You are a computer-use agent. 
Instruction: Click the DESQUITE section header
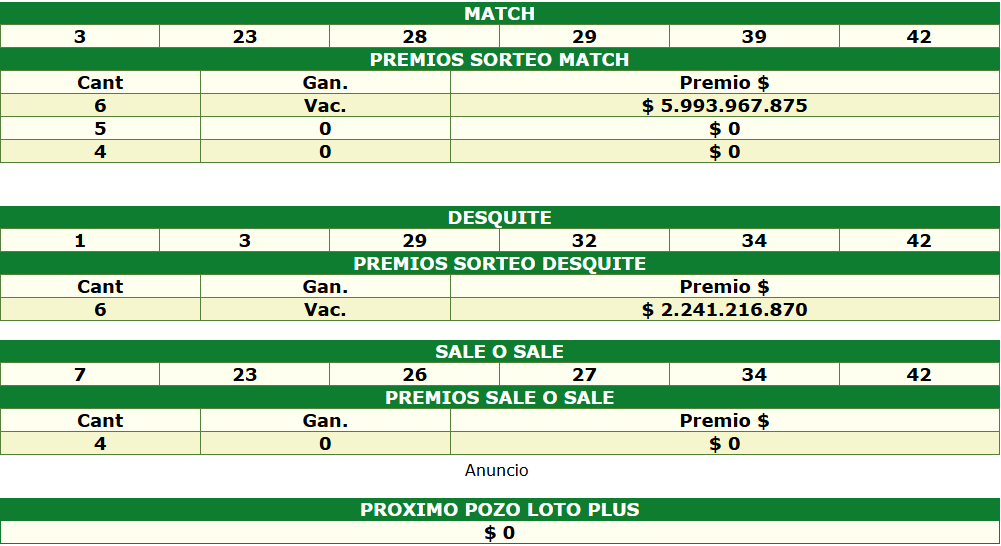tap(500, 218)
